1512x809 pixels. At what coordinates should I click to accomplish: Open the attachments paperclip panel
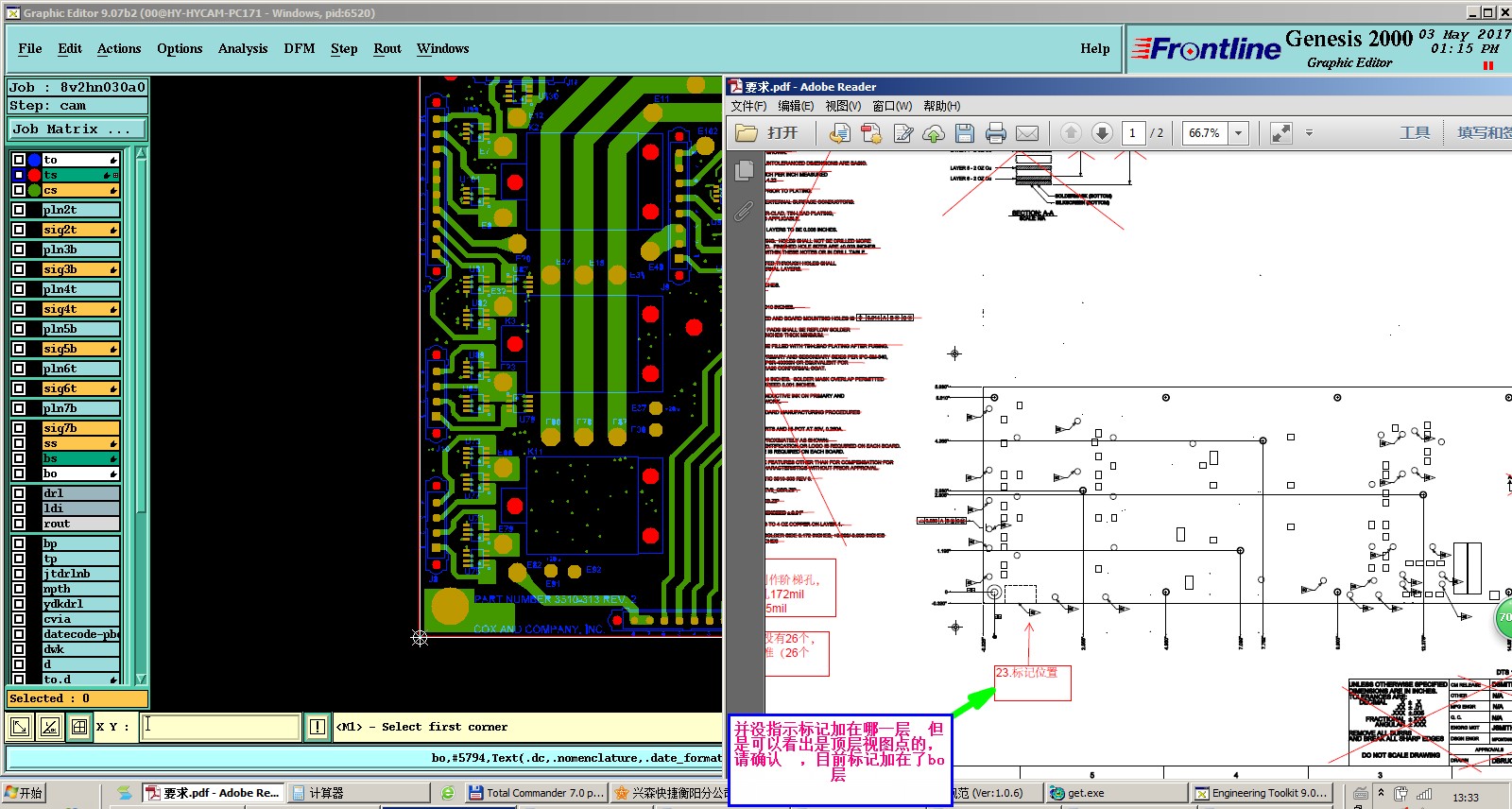point(744,211)
